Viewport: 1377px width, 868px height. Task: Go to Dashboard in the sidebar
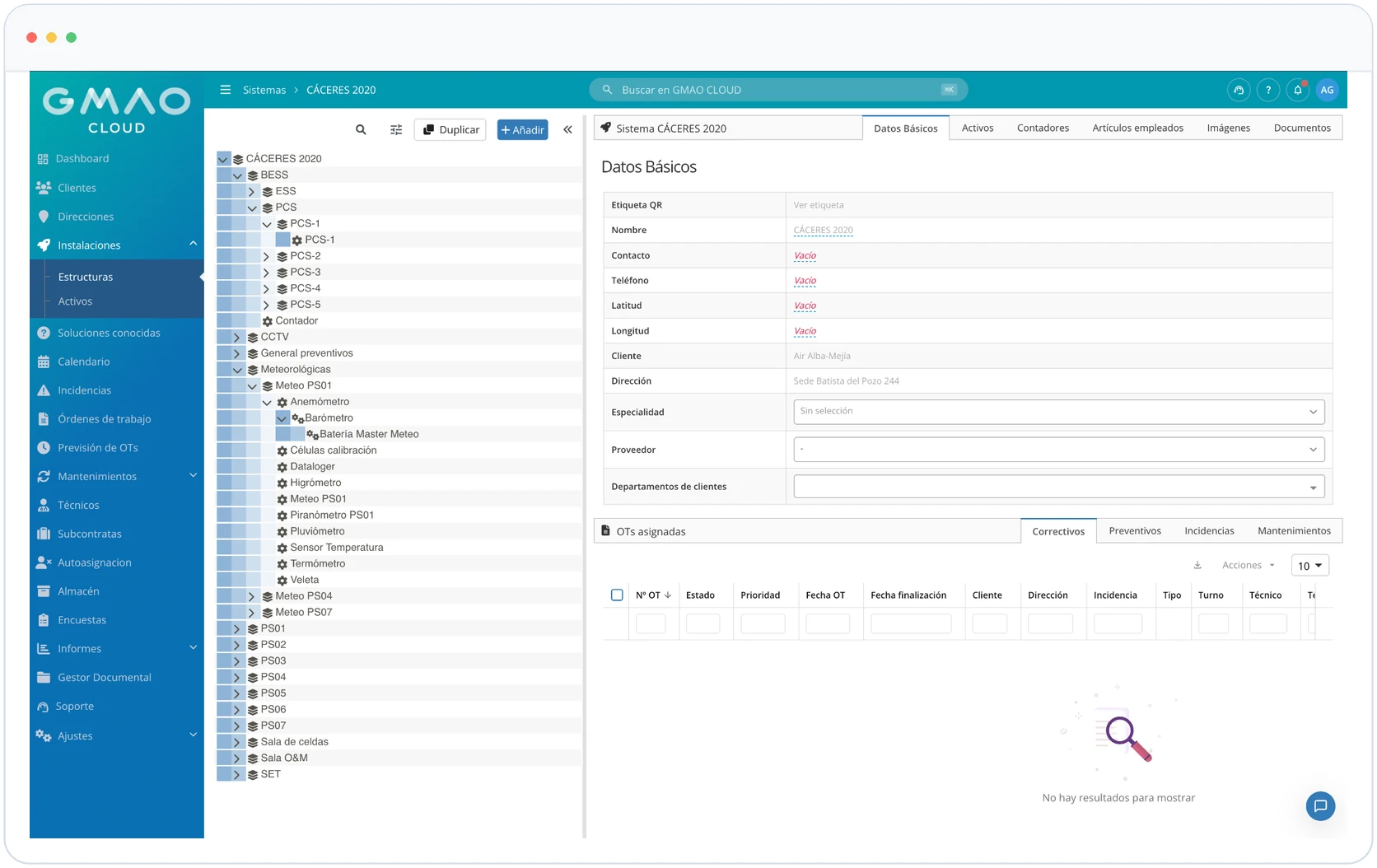(82, 158)
